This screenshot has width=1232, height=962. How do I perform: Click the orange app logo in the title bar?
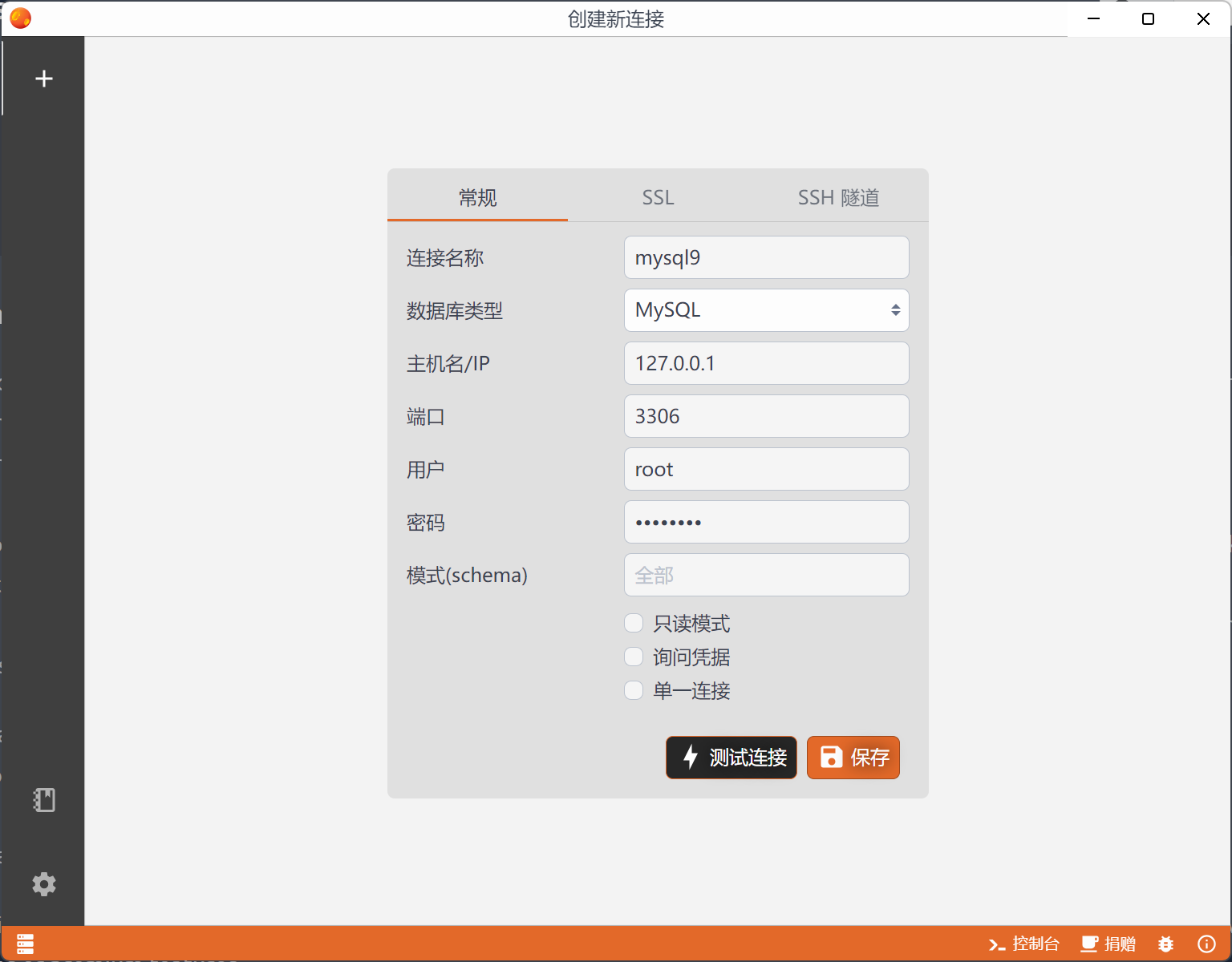pyautogui.click(x=20, y=18)
